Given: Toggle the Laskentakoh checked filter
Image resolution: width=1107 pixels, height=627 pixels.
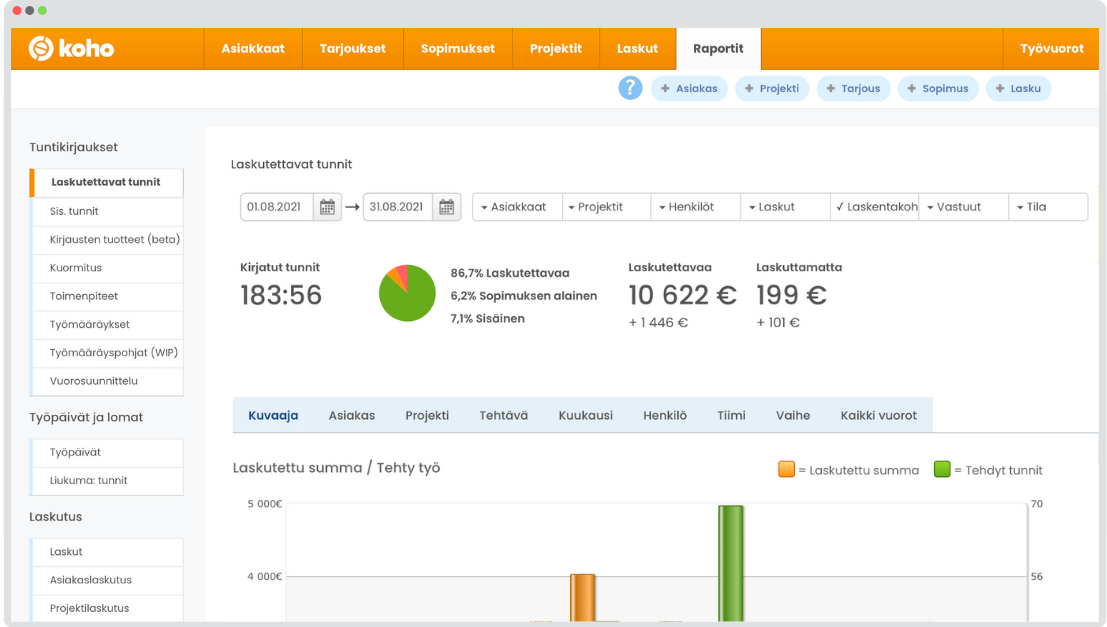Looking at the screenshot, I should pos(875,207).
